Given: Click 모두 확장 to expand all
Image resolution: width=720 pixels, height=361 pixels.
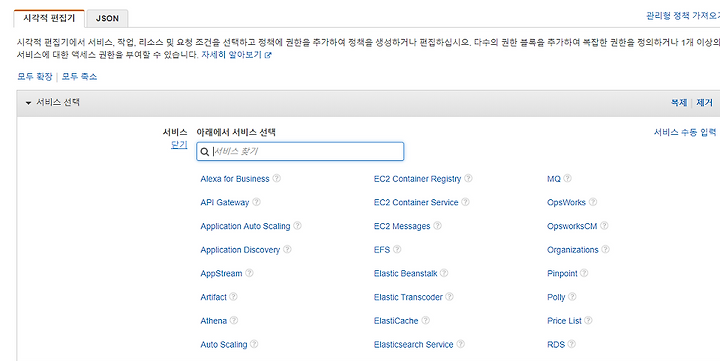Looking at the screenshot, I should 35,77.
